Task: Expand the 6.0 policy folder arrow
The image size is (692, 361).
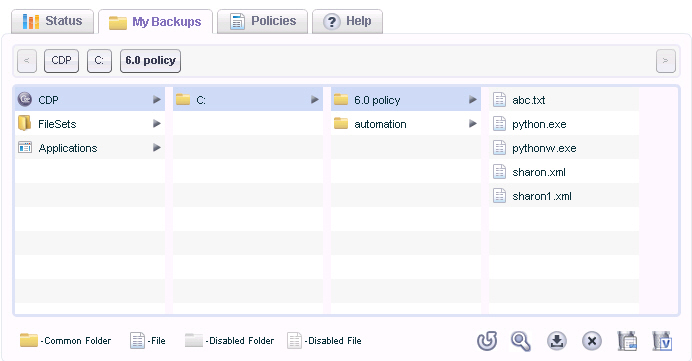Action: [473, 100]
